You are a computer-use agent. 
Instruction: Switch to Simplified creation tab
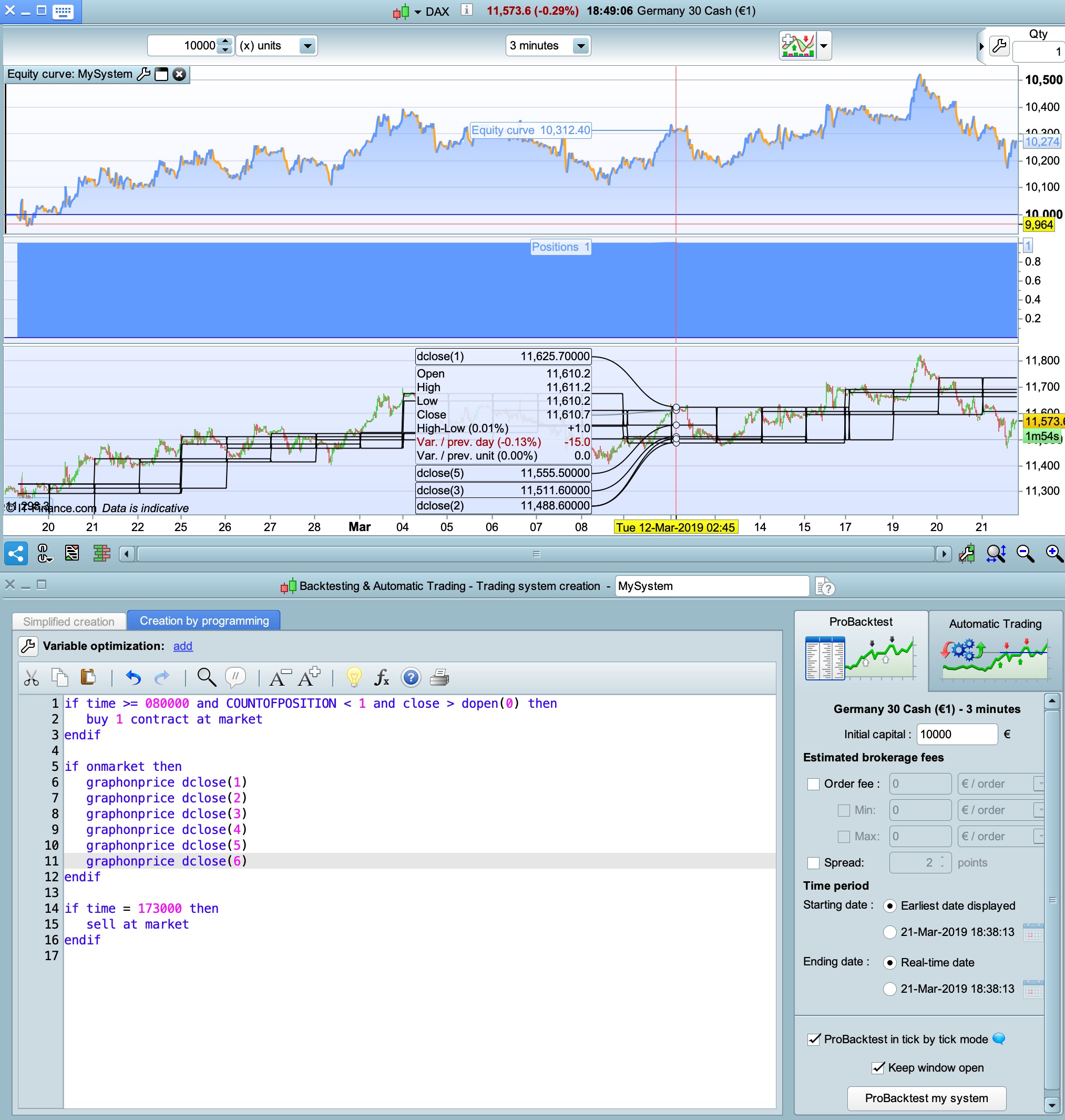point(69,622)
